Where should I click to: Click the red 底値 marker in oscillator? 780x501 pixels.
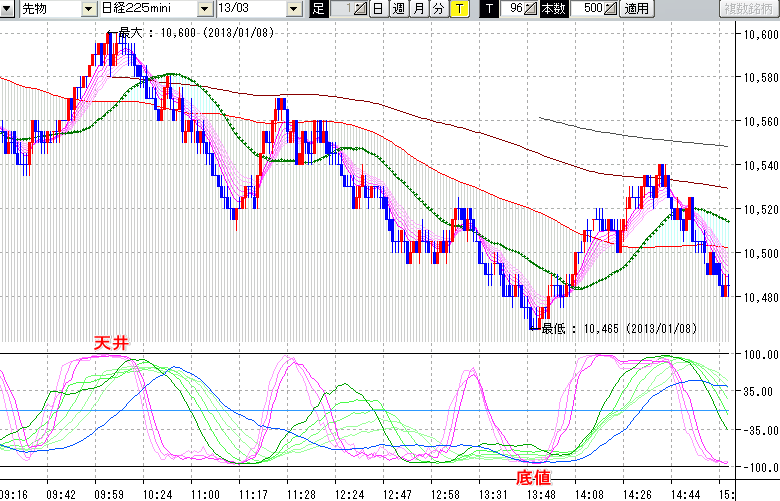532,478
